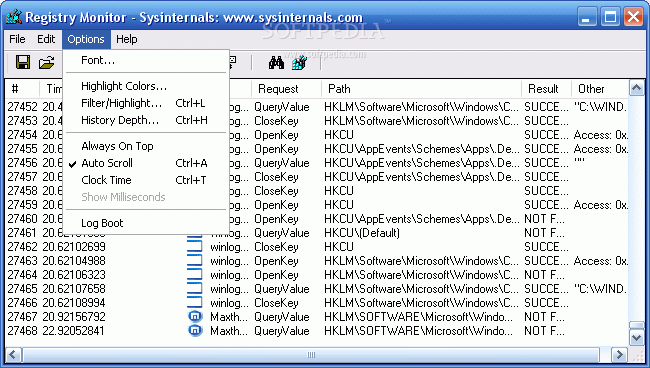Click the horizontal scrollbar left arrow
650x368 pixels.
pyautogui.click(x=13, y=355)
